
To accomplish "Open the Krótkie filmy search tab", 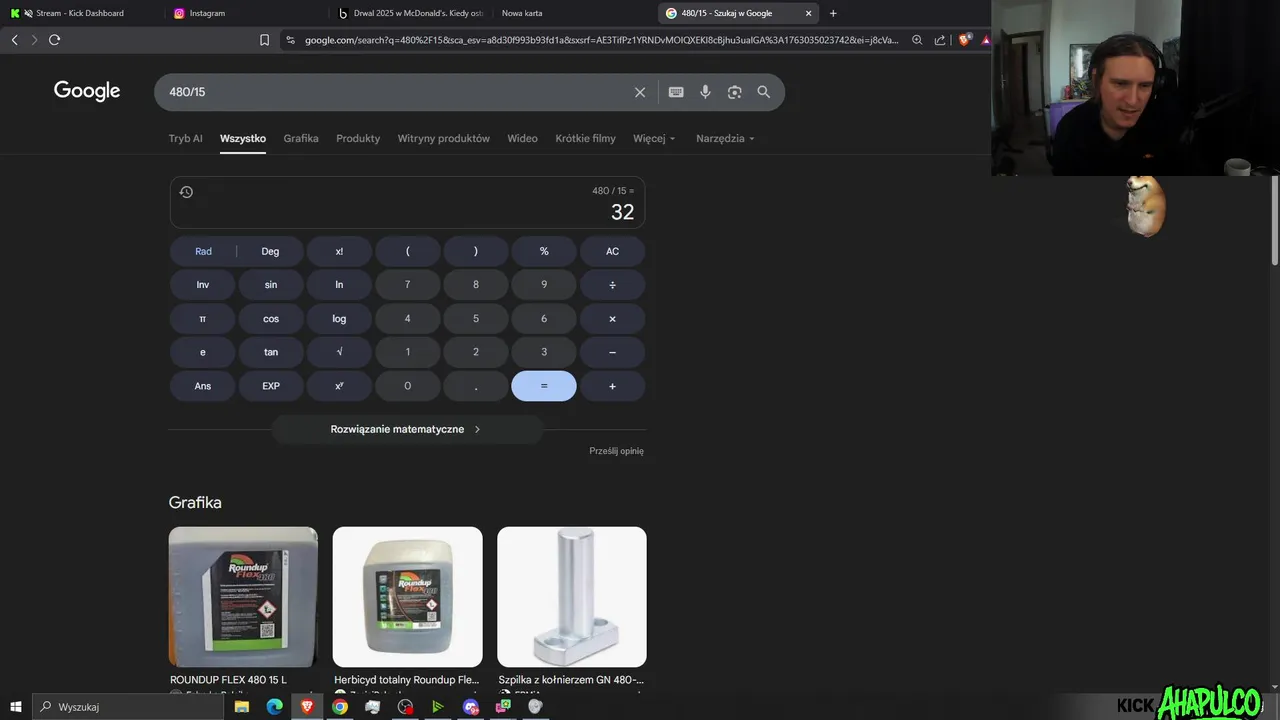I will coord(585,138).
